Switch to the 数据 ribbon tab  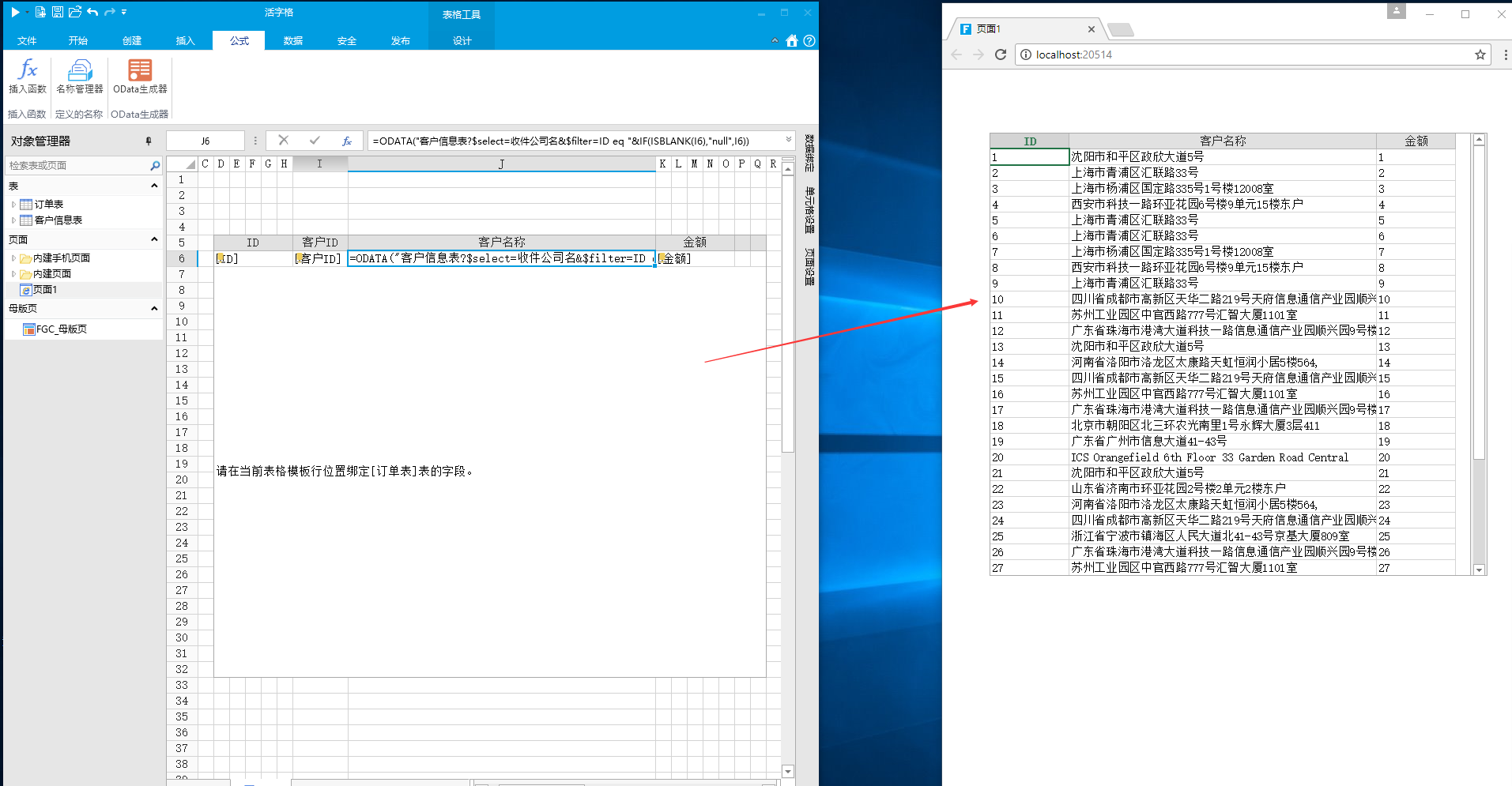coord(293,41)
